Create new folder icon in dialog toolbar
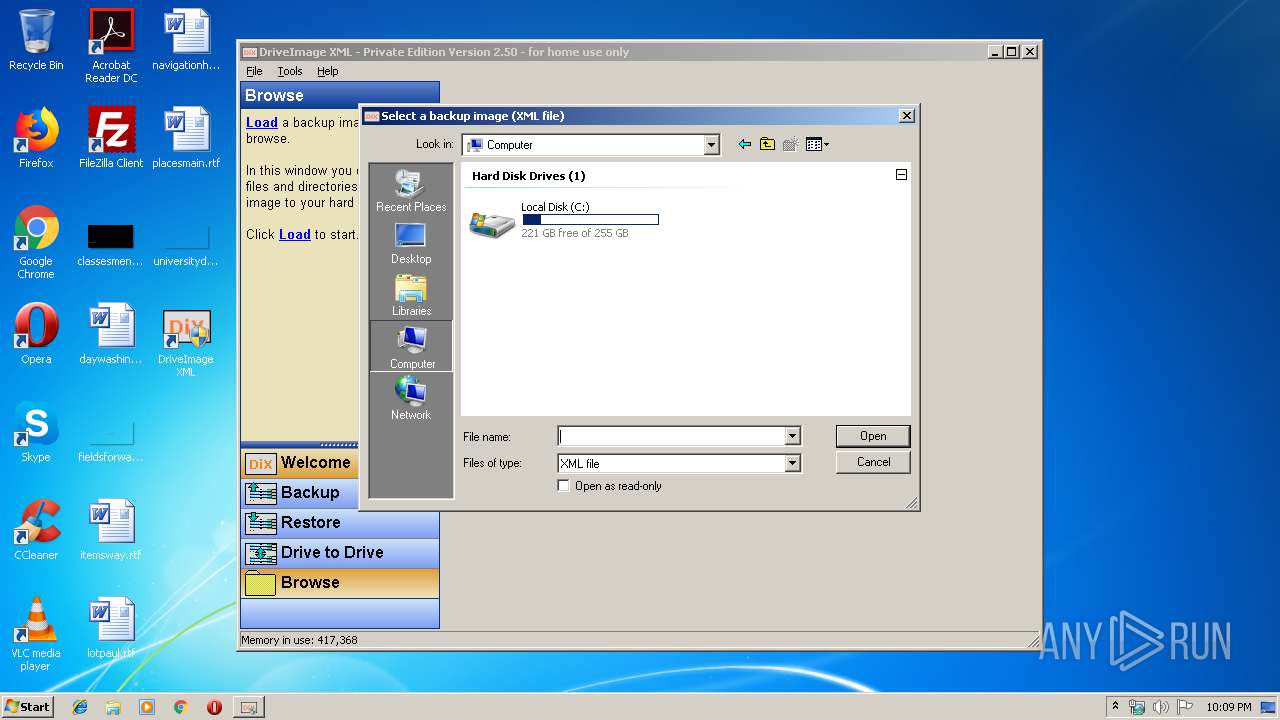 [790, 145]
